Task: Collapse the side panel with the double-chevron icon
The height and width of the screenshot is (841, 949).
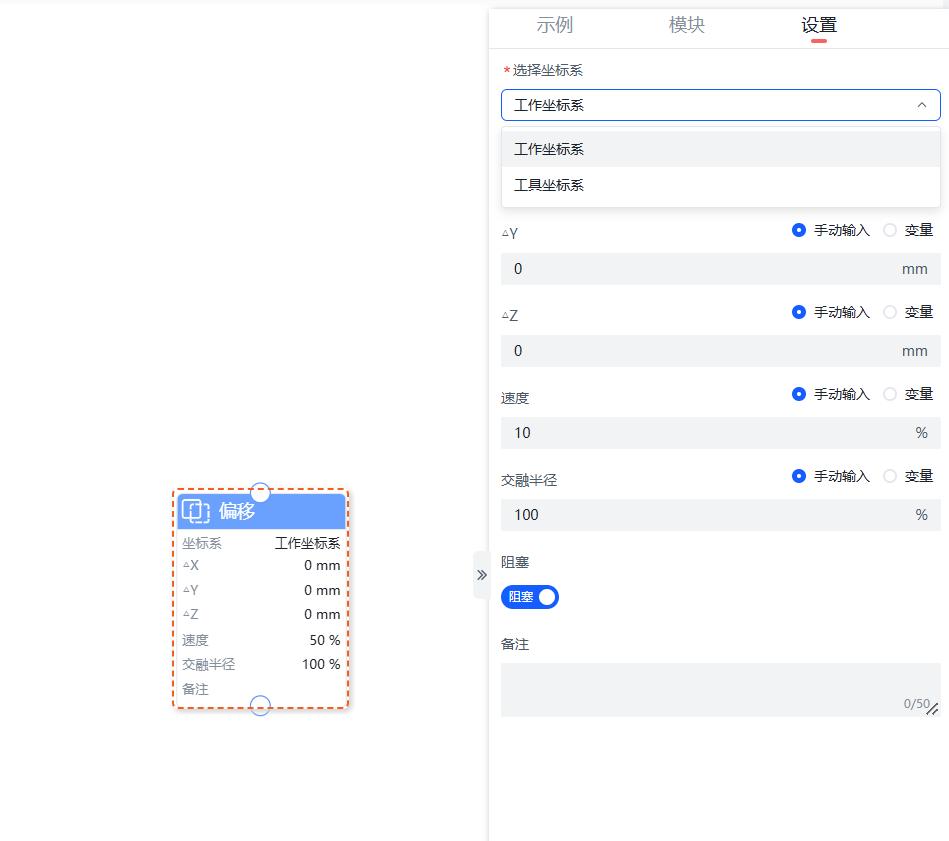Action: pos(481,575)
